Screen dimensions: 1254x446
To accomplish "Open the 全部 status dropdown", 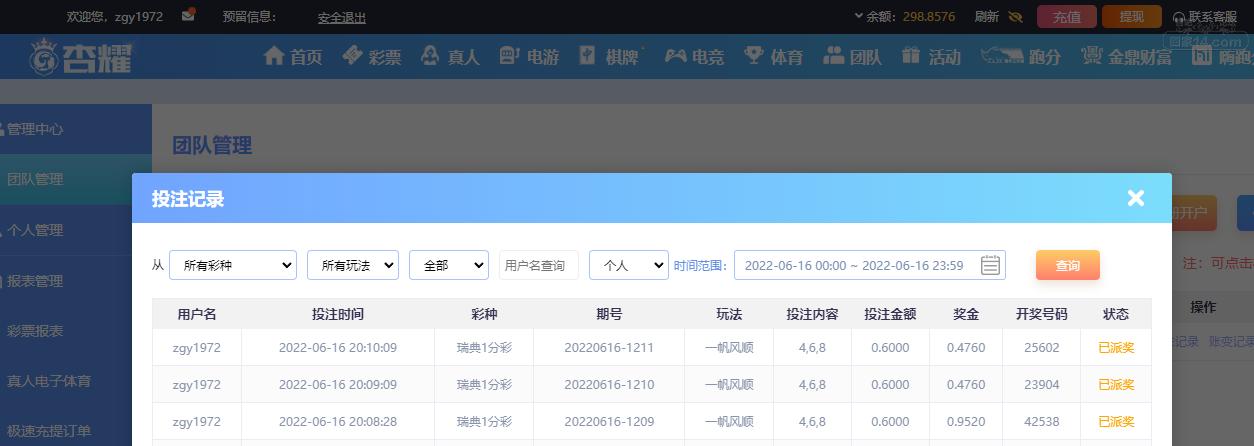I will [x=449, y=265].
